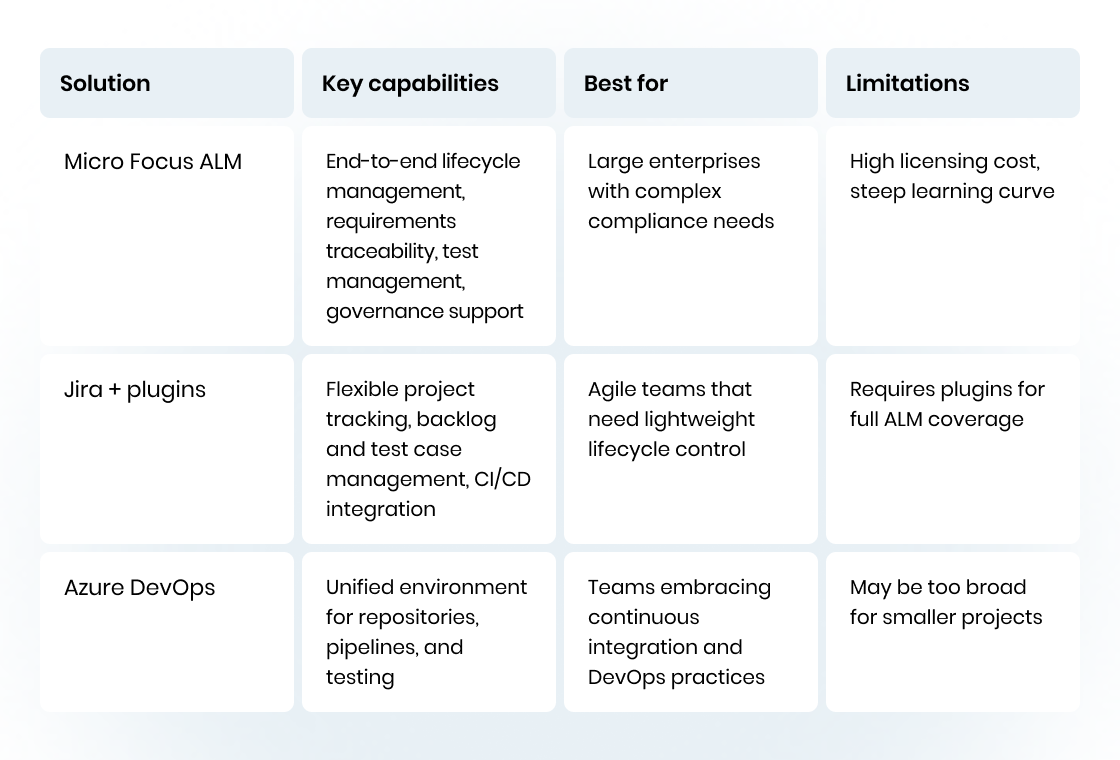
Task: Click the Flexible project tracking capabilities cell
Action: (429, 449)
